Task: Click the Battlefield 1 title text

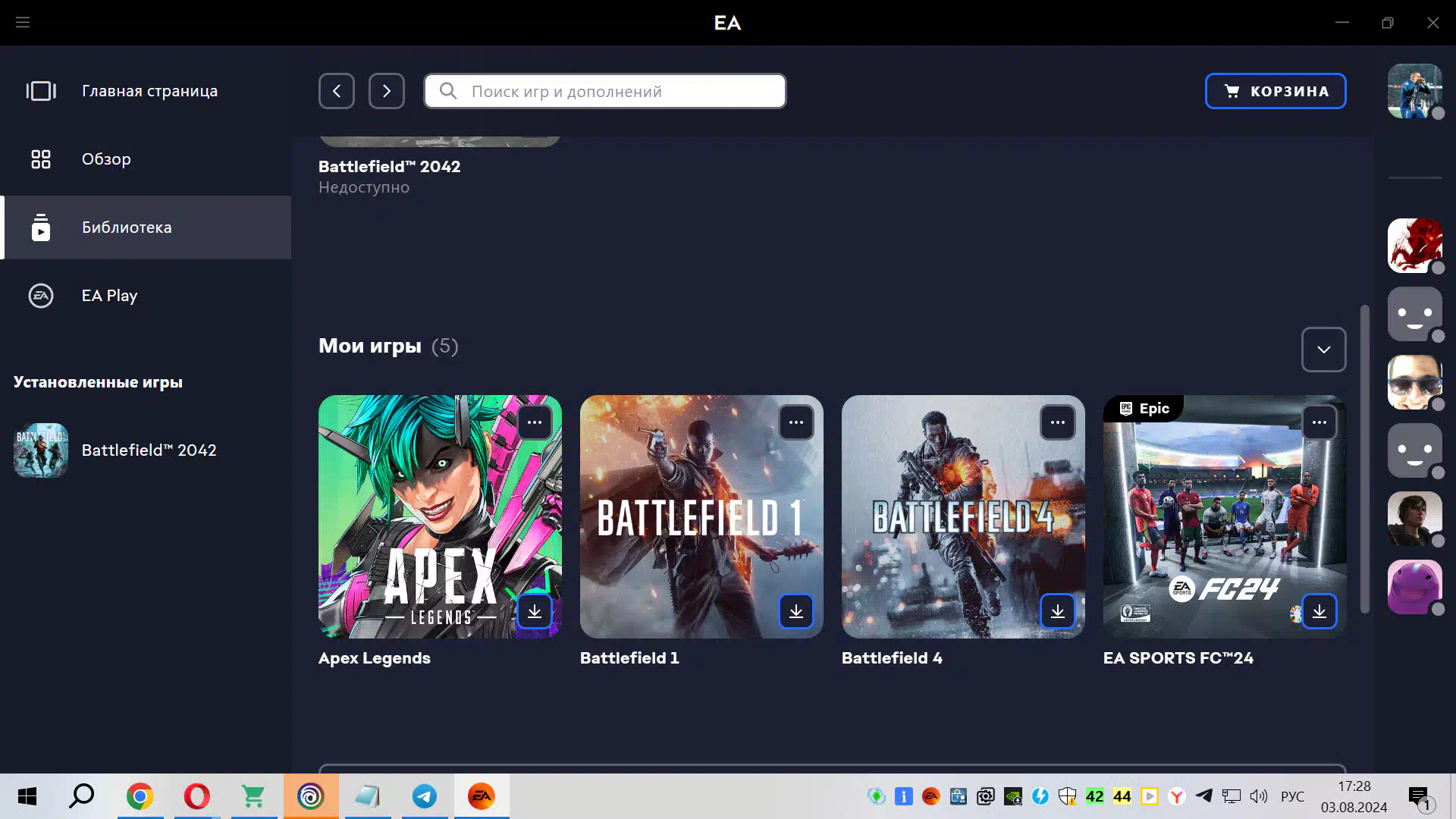Action: click(x=629, y=658)
